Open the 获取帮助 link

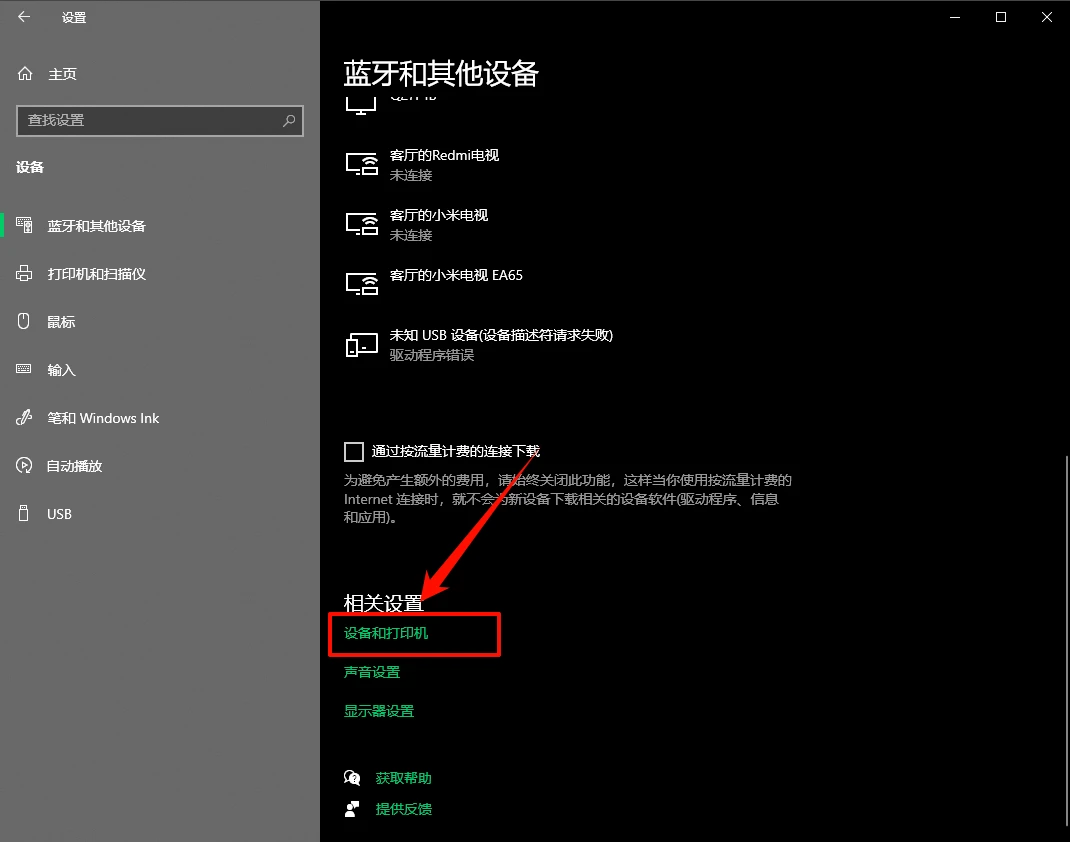tap(403, 778)
